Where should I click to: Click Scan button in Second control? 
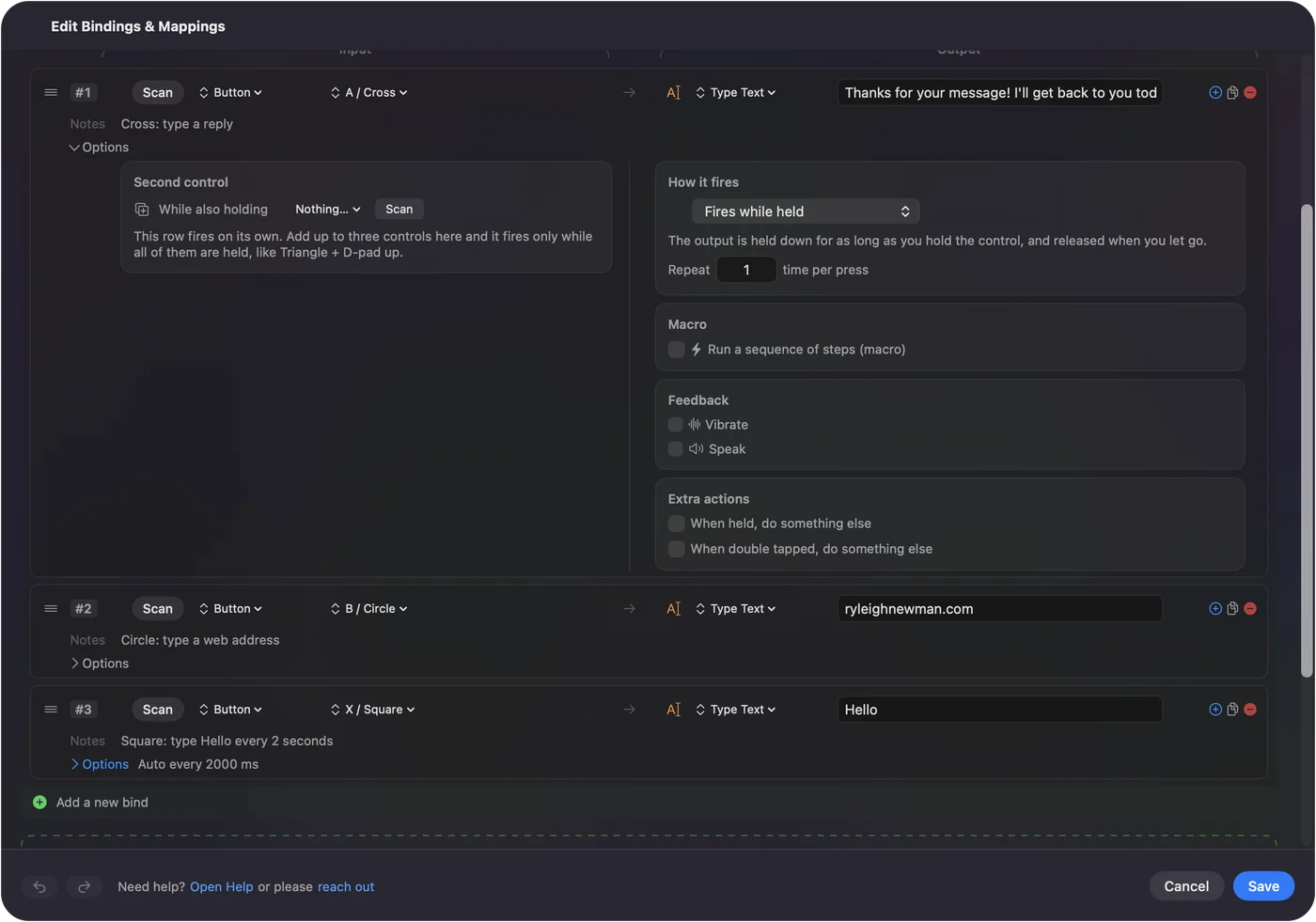pos(399,209)
